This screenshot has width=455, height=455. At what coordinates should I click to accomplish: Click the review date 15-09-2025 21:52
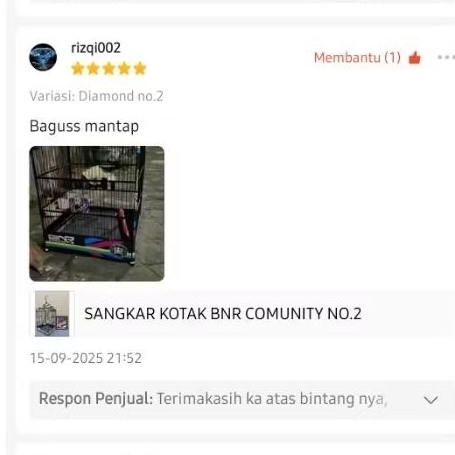pos(86,358)
